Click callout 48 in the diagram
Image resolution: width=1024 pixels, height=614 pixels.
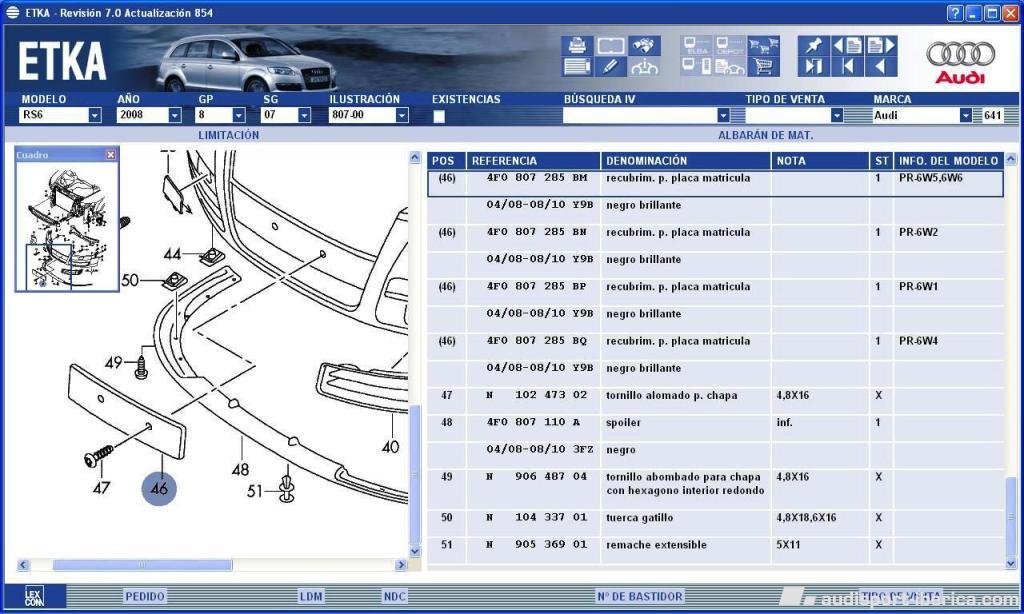(240, 469)
